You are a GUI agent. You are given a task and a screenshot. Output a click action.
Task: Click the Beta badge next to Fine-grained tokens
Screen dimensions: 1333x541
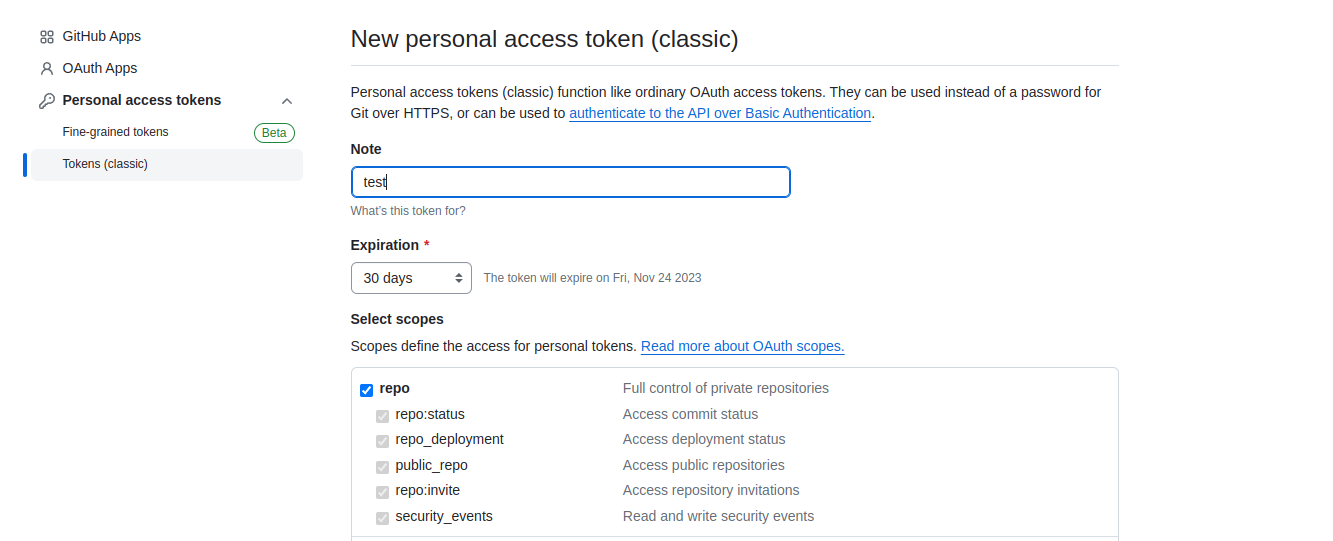(x=274, y=133)
